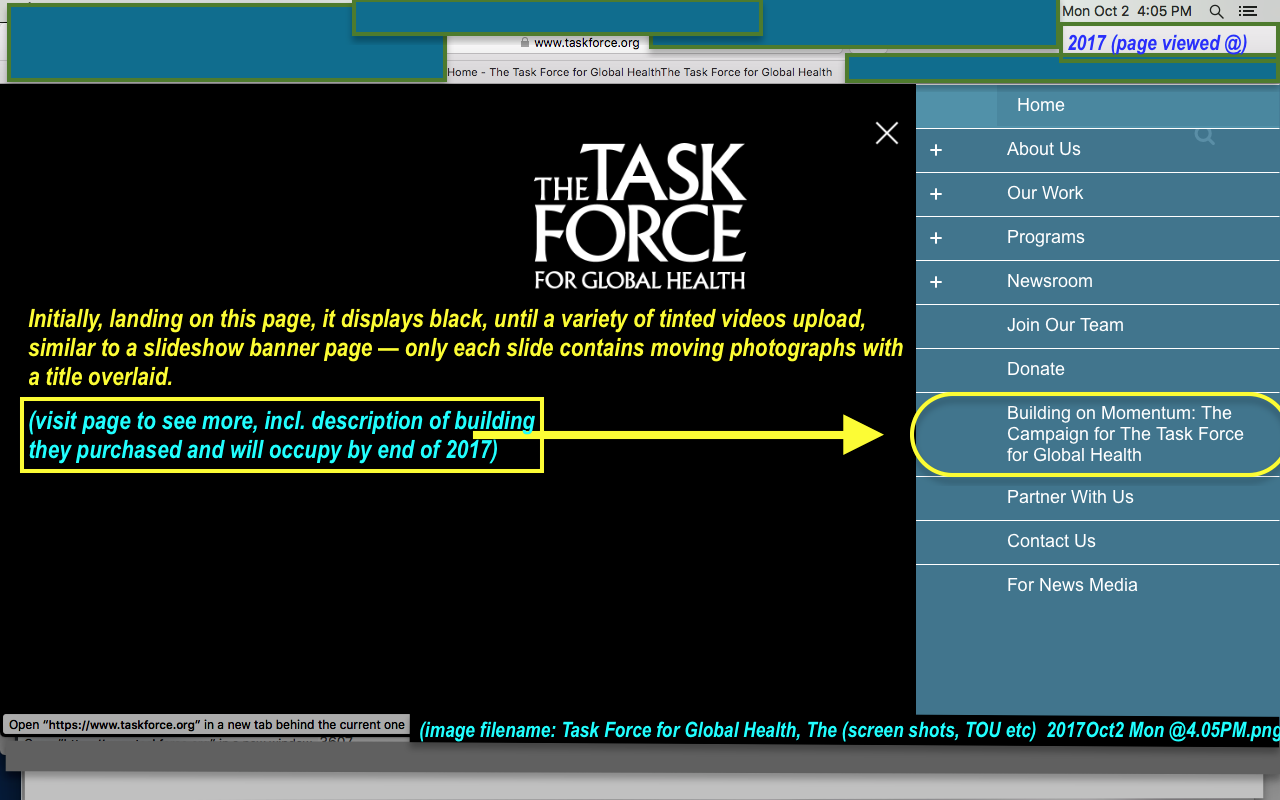The image size is (1280, 800).
Task: Click the www.taskforce.org address bar
Action: pos(586,43)
